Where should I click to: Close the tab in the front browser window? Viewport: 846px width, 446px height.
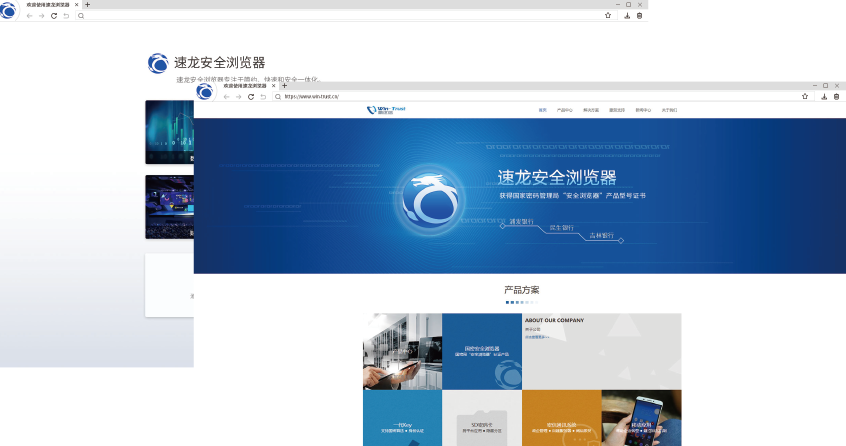coord(274,85)
